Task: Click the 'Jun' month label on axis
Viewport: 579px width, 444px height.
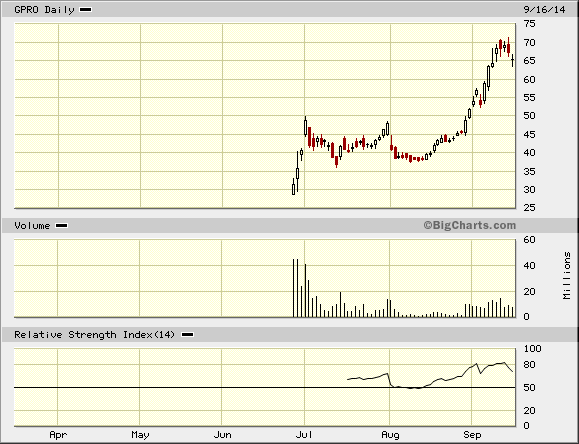Action: [223, 435]
